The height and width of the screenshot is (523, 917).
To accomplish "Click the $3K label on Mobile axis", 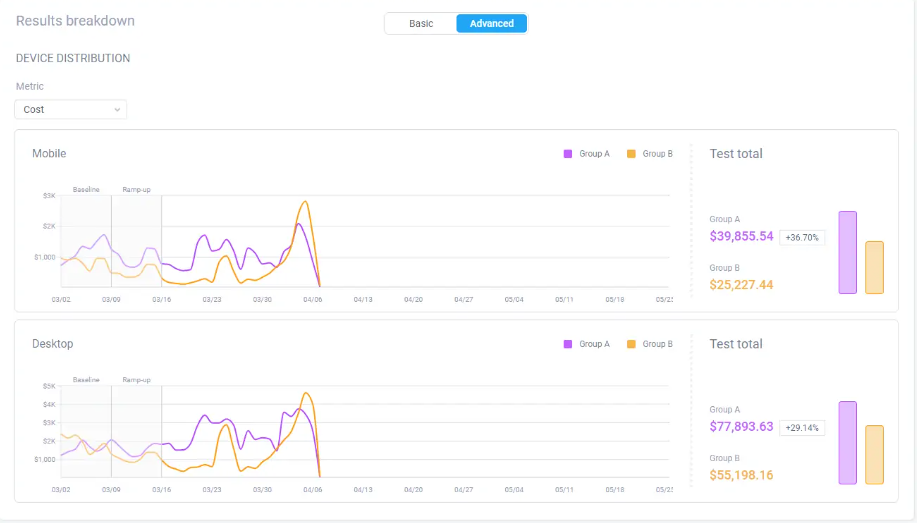I will pyautogui.click(x=49, y=195).
